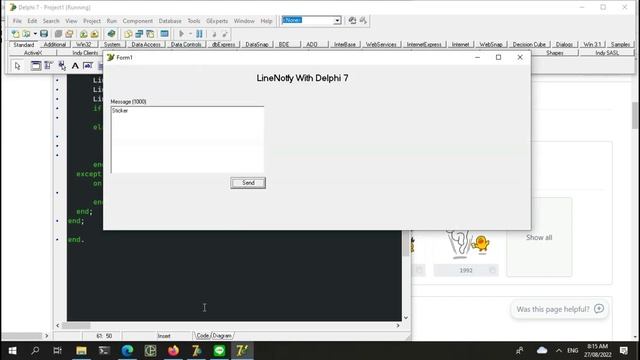The image size is (640, 360).
Task: Switch to the Code editor tab
Action: pyautogui.click(x=202, y=336)
